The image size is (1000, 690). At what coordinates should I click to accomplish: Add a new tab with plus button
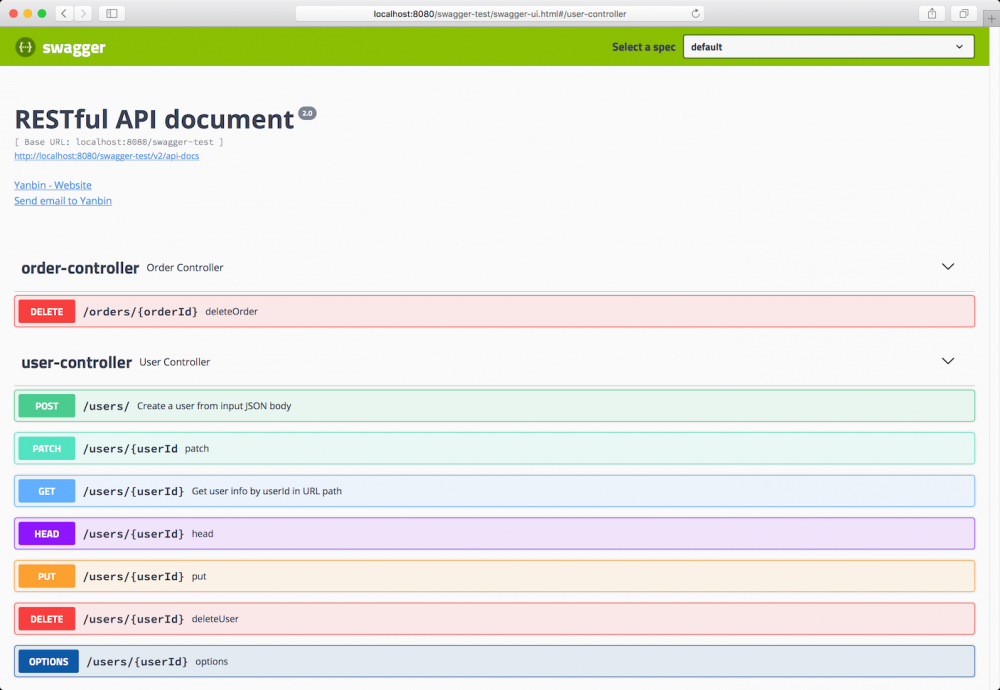[x=992, y=18]
